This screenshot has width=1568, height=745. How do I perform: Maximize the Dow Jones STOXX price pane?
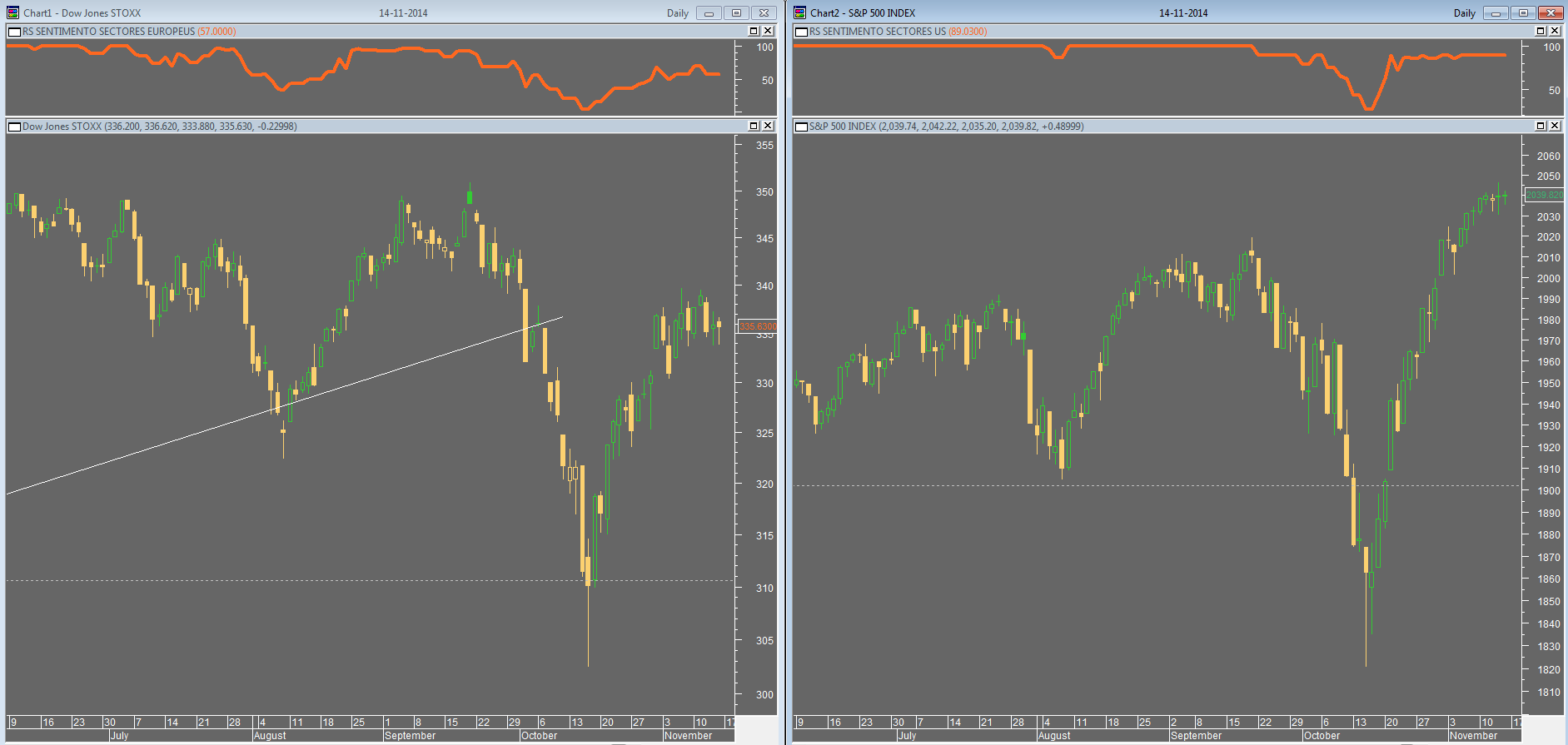[754, 126]
